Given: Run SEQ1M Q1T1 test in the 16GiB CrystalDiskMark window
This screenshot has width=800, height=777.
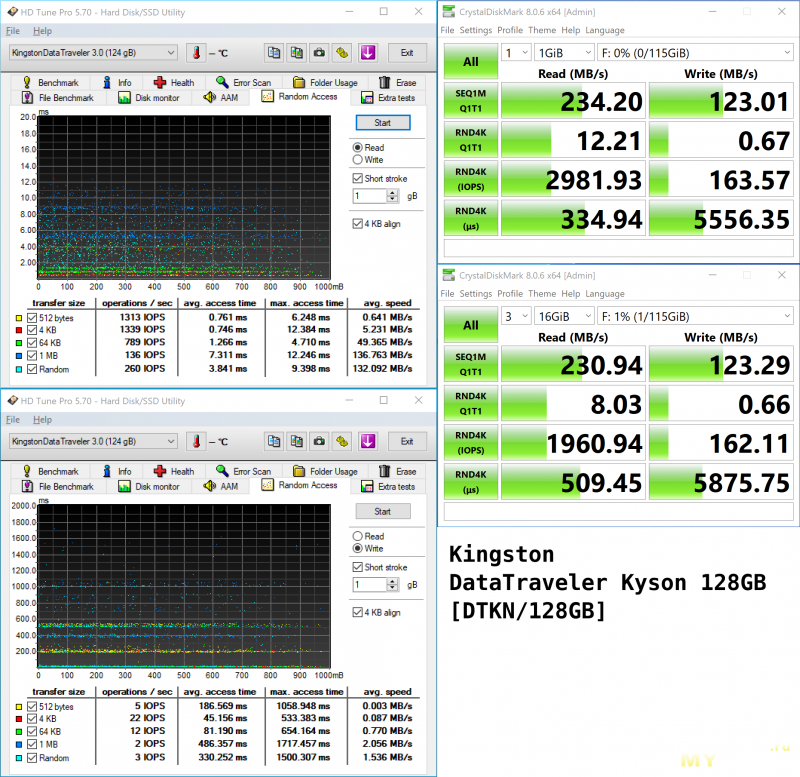Looking at the screenshot, I should [470, 364].
